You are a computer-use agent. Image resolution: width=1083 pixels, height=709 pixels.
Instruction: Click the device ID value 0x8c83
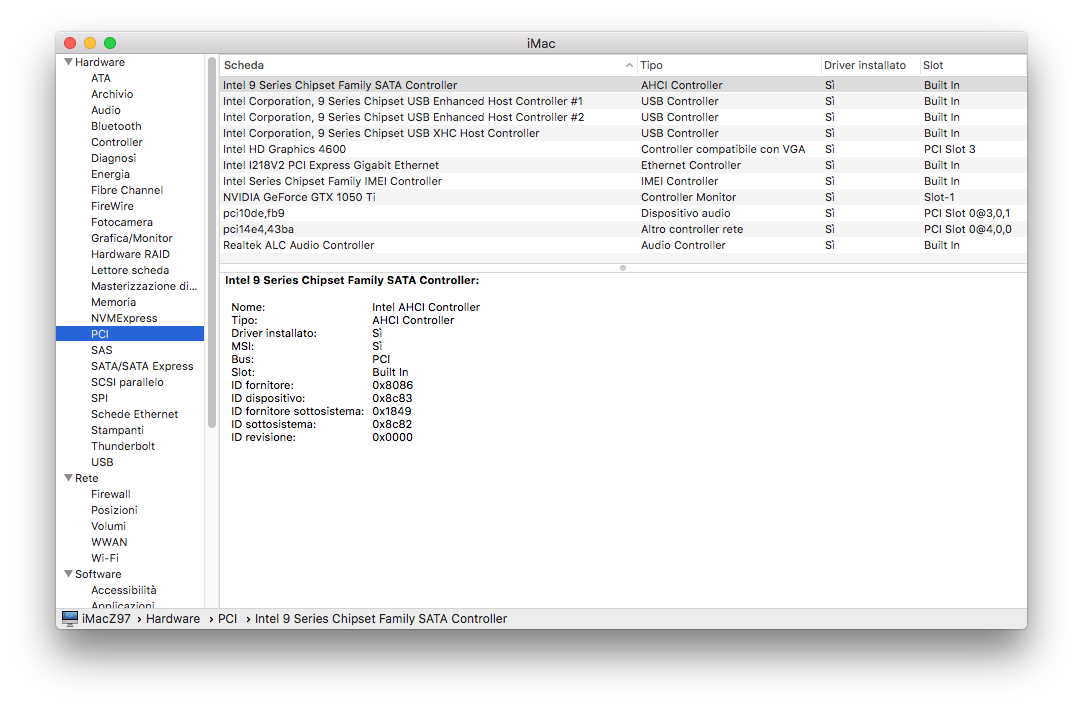click(392, 398)
